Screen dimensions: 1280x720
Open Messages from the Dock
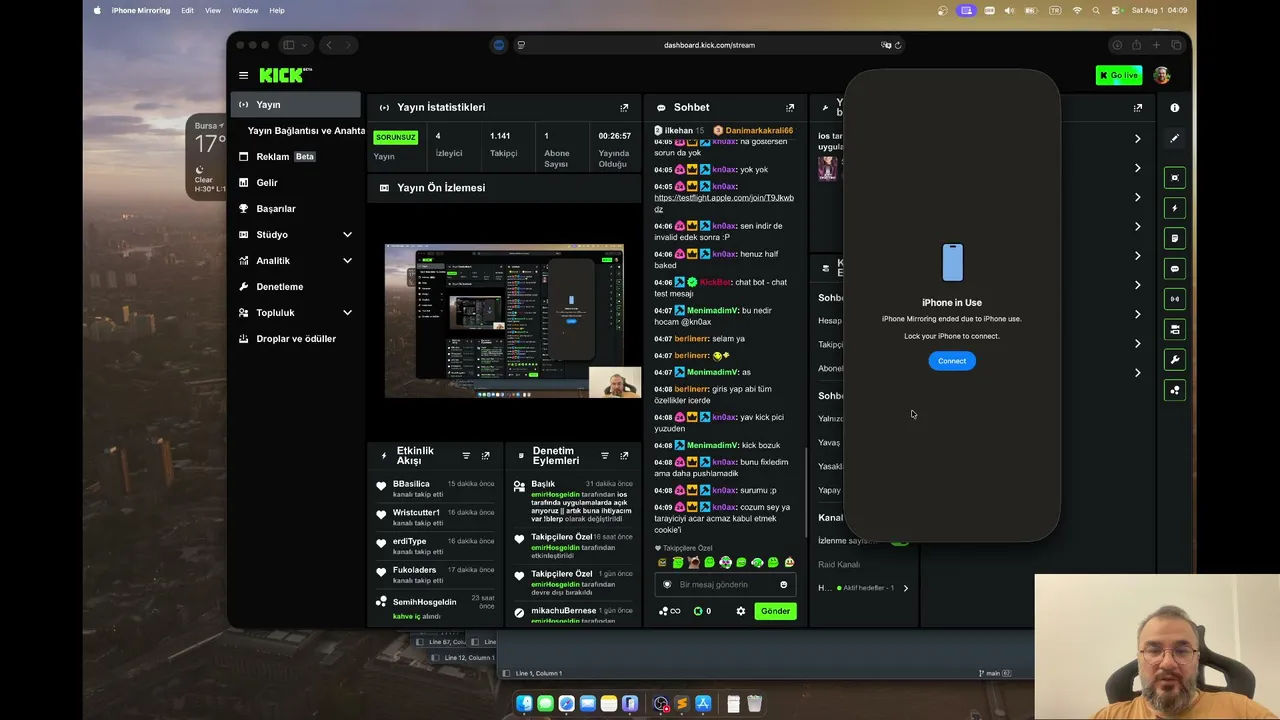pos(545,704)
